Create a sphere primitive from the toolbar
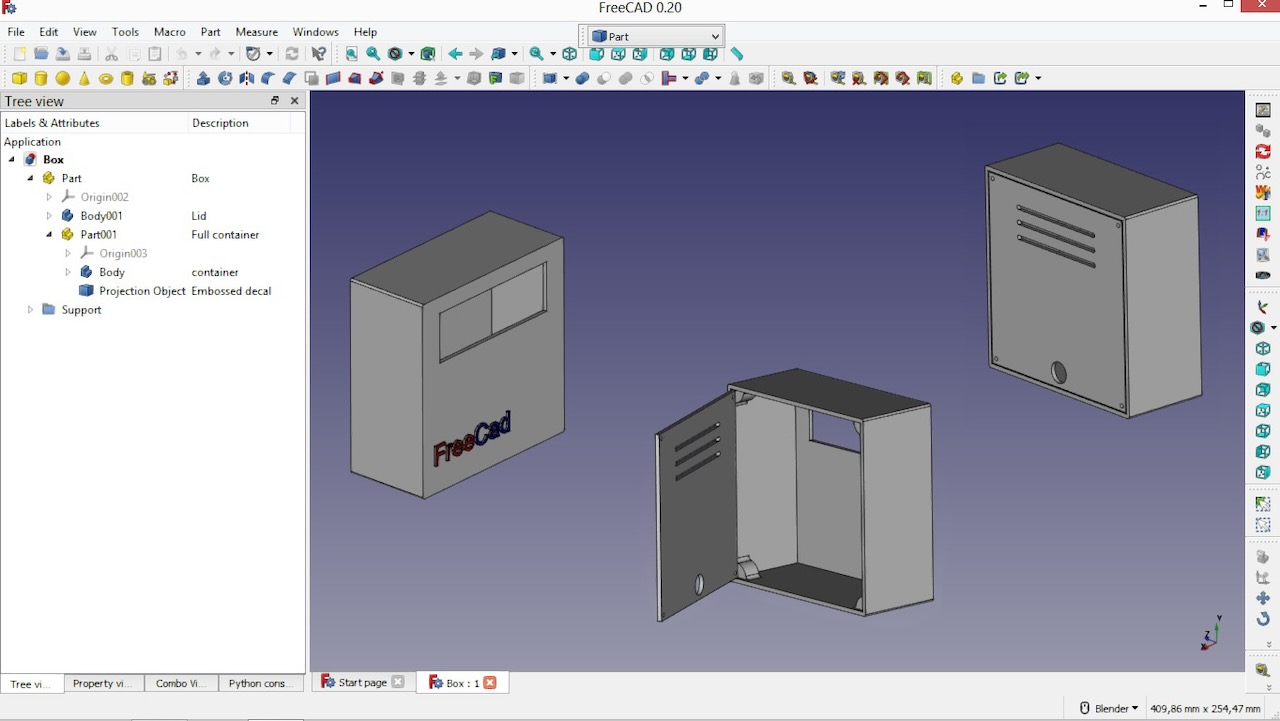 [x=62, y=78]
